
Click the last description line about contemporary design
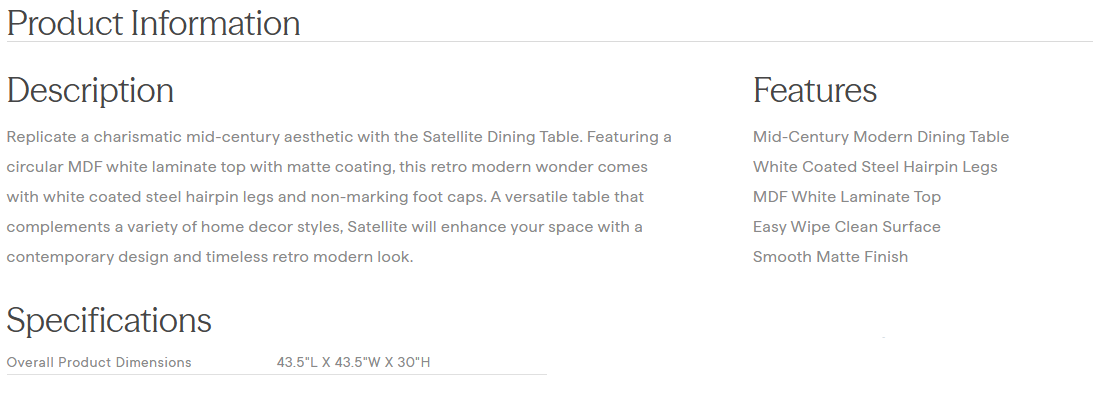pos(209,257)
